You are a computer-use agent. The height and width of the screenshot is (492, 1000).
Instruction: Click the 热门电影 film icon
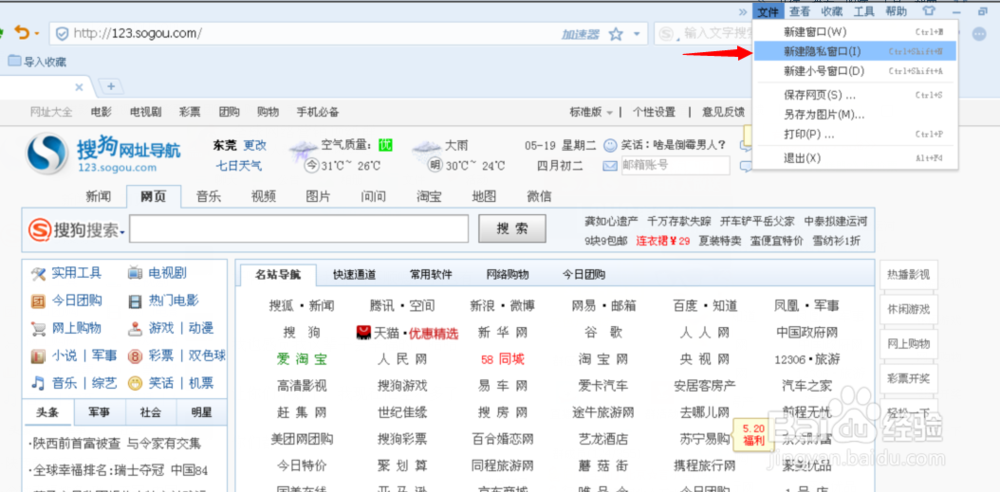click(135, 301)
